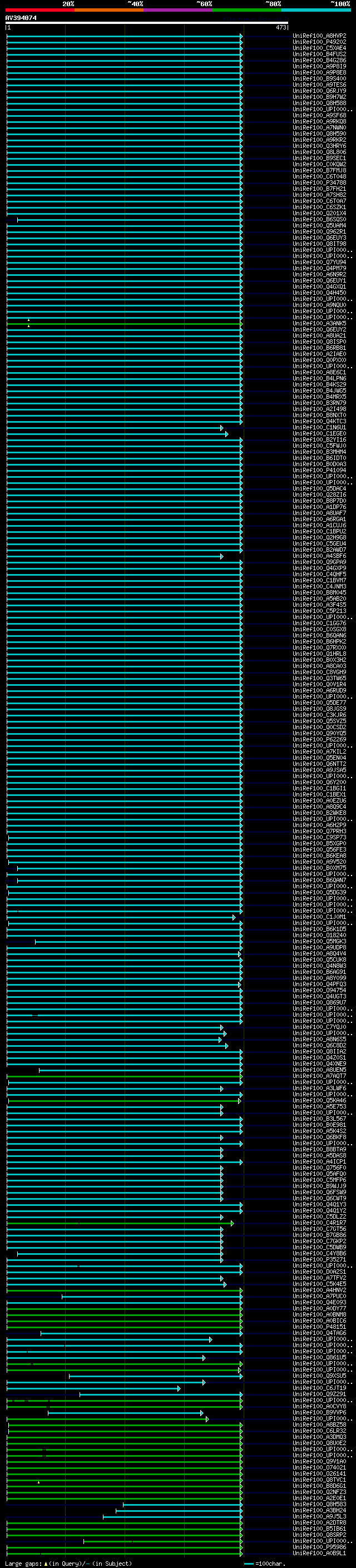Click the Large gaps legend text
356x1568 pixels.
[x=67, y=1563]
